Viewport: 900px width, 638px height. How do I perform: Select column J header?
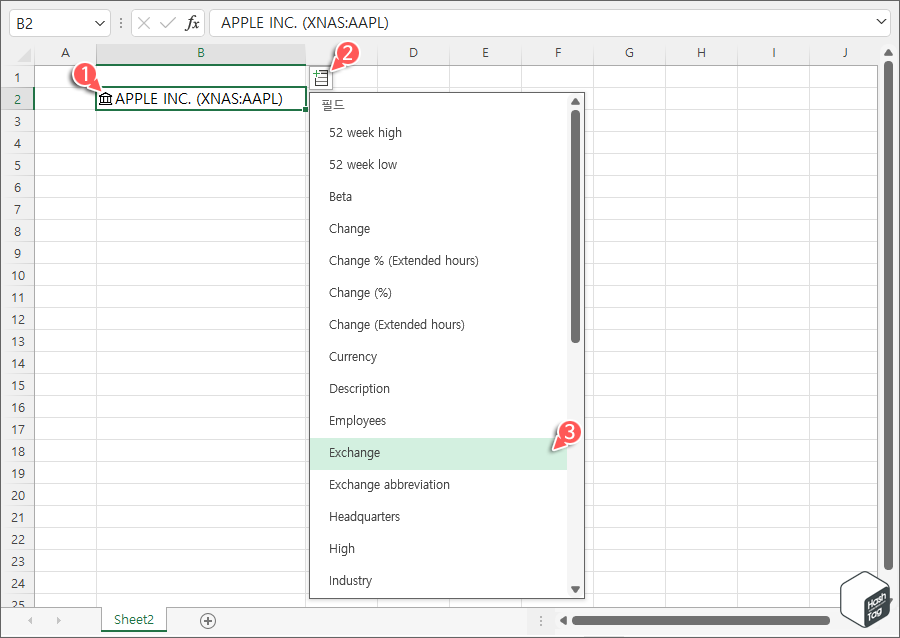(x=845, y=53)
